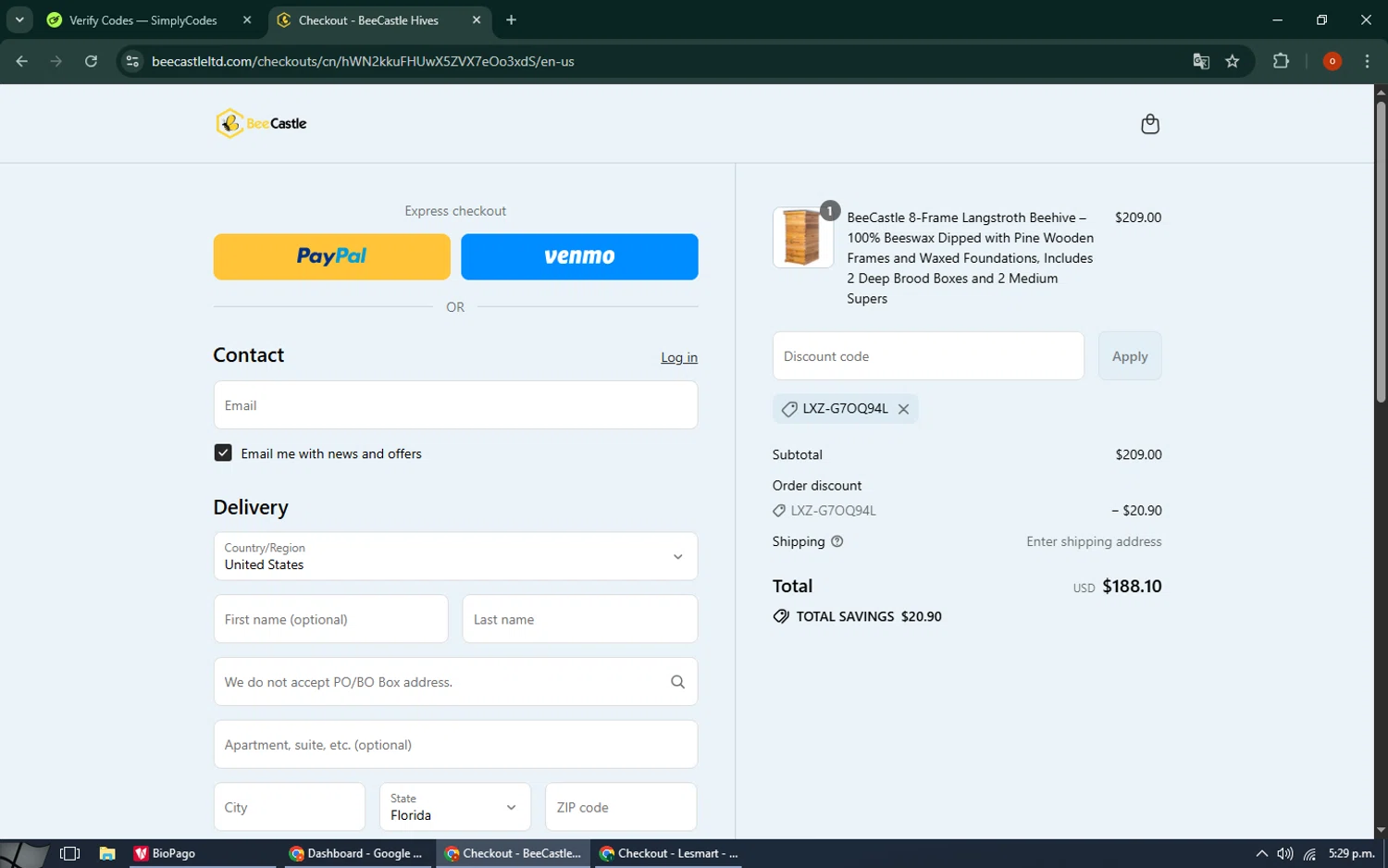Click the network Wi-Fi tray icon
The height and width of the screenshot is (868, 1388).
point(1309,853)
